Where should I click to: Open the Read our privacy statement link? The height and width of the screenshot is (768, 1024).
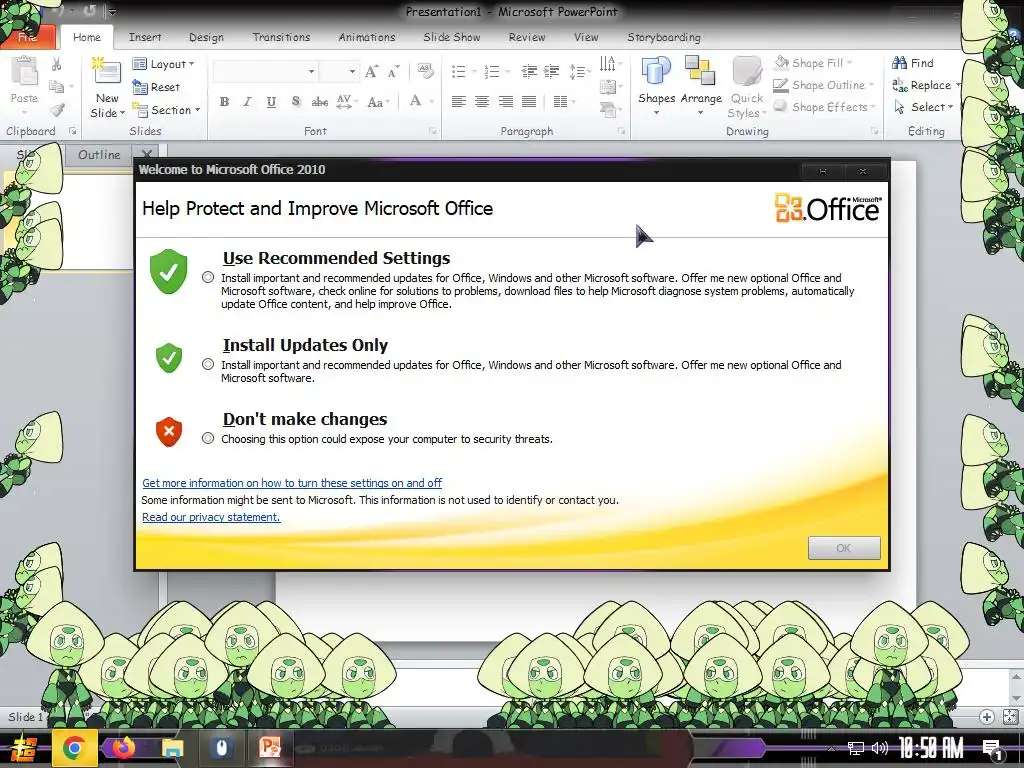[x=211, y=517]
